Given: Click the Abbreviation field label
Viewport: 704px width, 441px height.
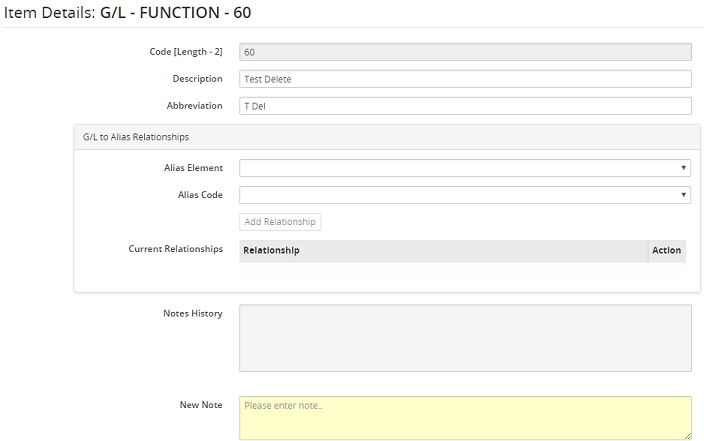Looking at the screenshot, I should pyautogui.click(x=194, y=105).
